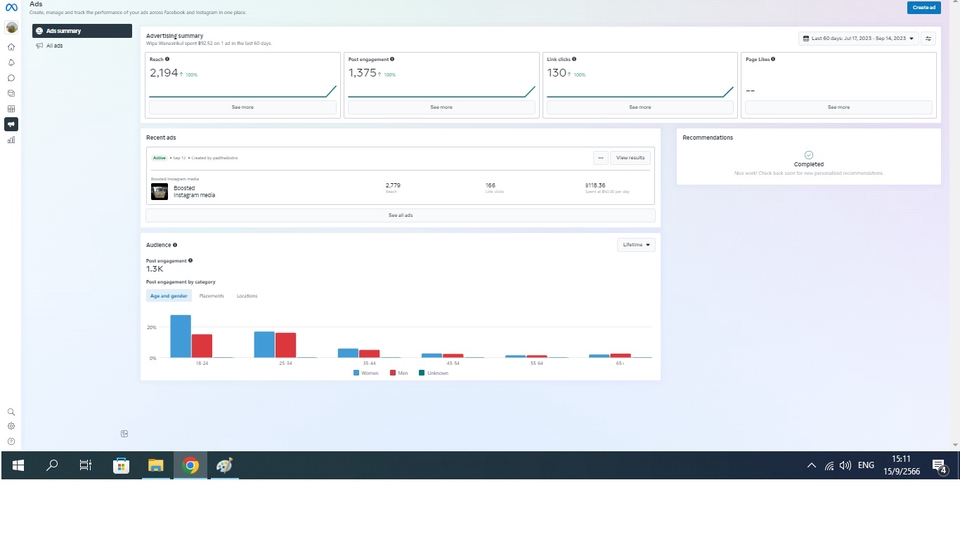The width and height of the screenshot is (960, 539).
Task: Click the Page Likes info icon
Action: point(773,59)
